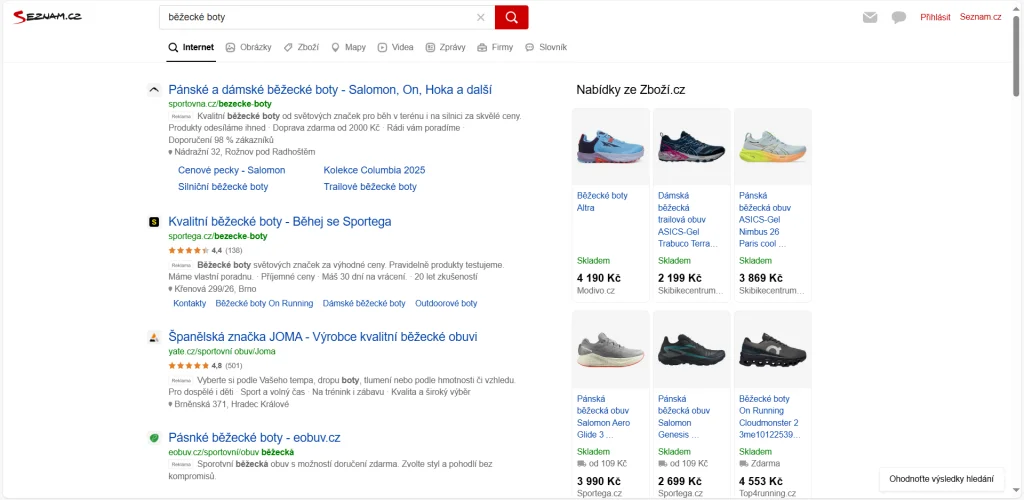The image size is (1024, 500).
Task: Click Ohodnotte výsledky hledání button
Action: tap(941, 478)
